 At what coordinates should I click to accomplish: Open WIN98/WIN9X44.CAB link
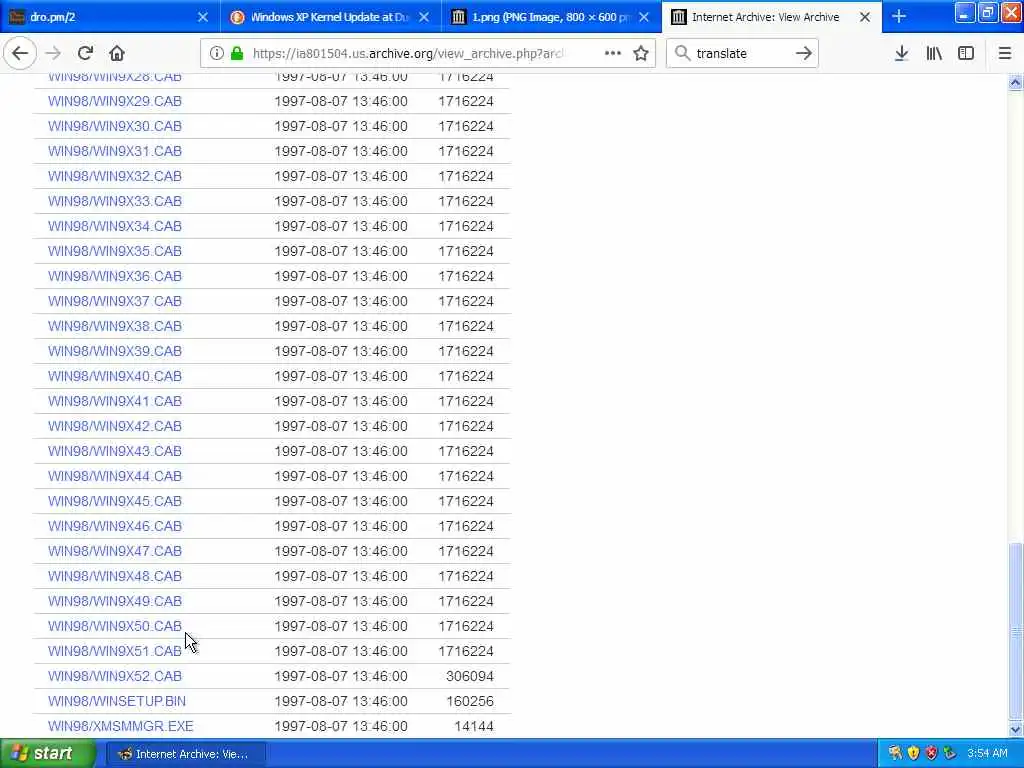click(x=114, y=476)
